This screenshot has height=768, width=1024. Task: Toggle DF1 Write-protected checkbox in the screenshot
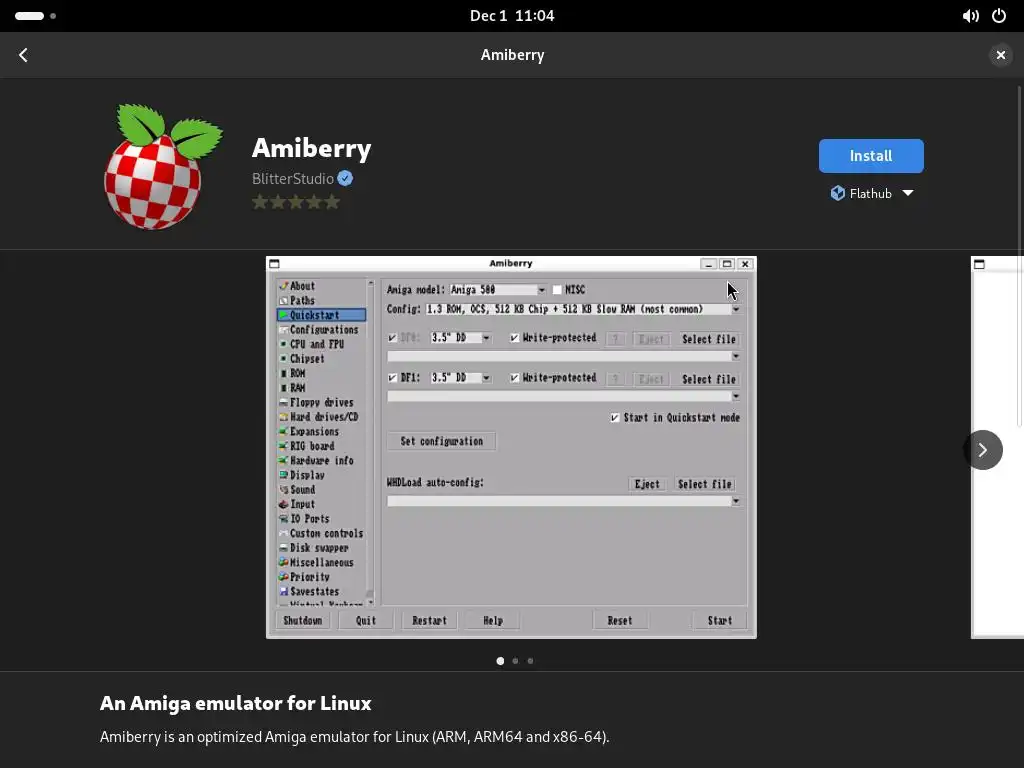(515, 377)
